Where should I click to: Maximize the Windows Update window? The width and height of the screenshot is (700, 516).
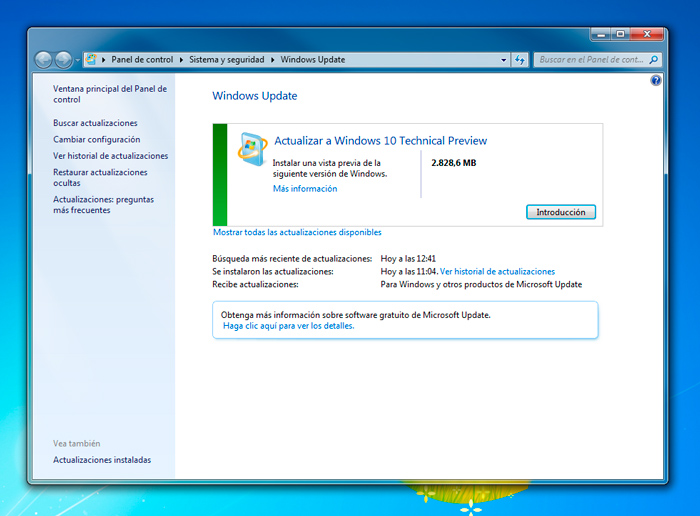pyautogui.click(x=621, y=34)
